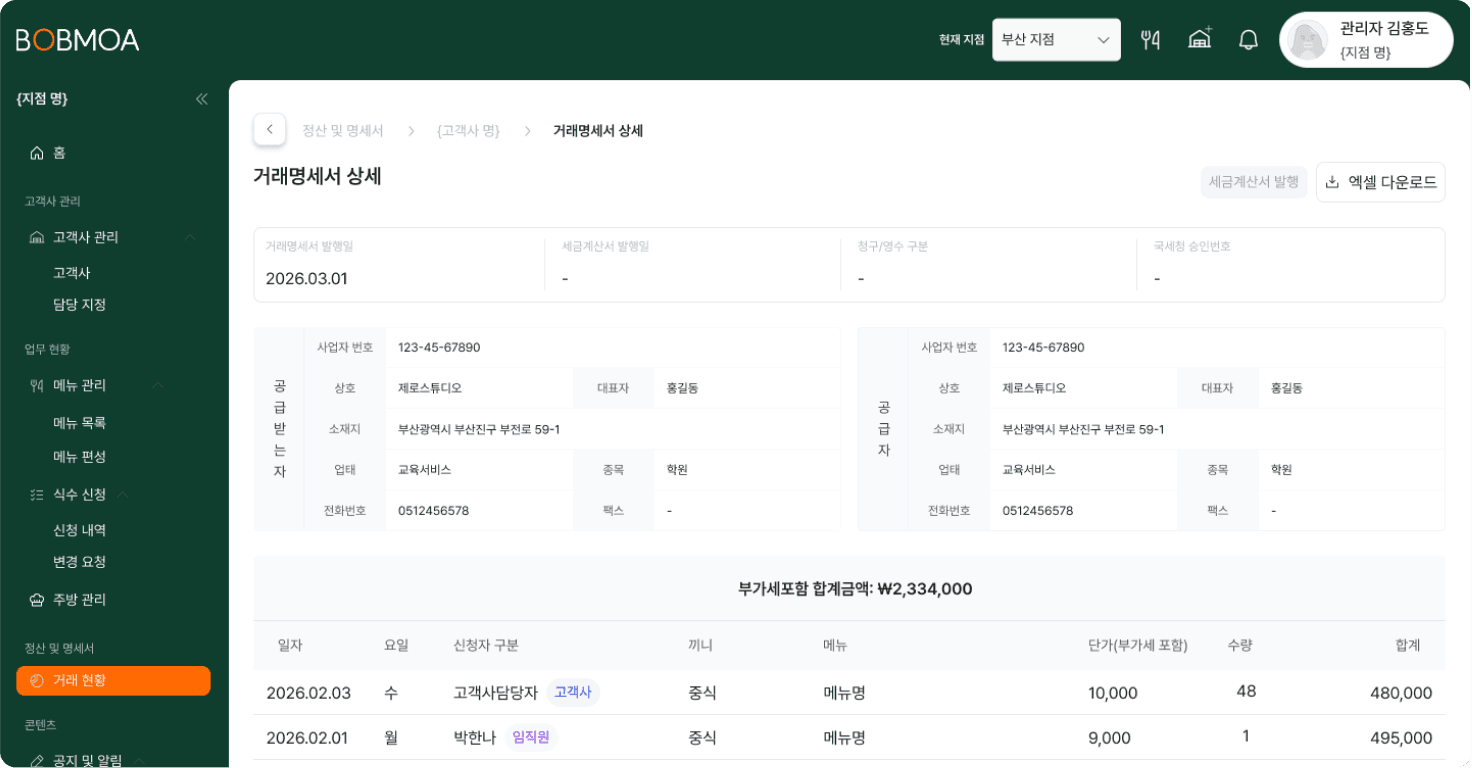Open the meal utensils icon in header
This screenshot has width=1472, height=768.
point(1150,40)
